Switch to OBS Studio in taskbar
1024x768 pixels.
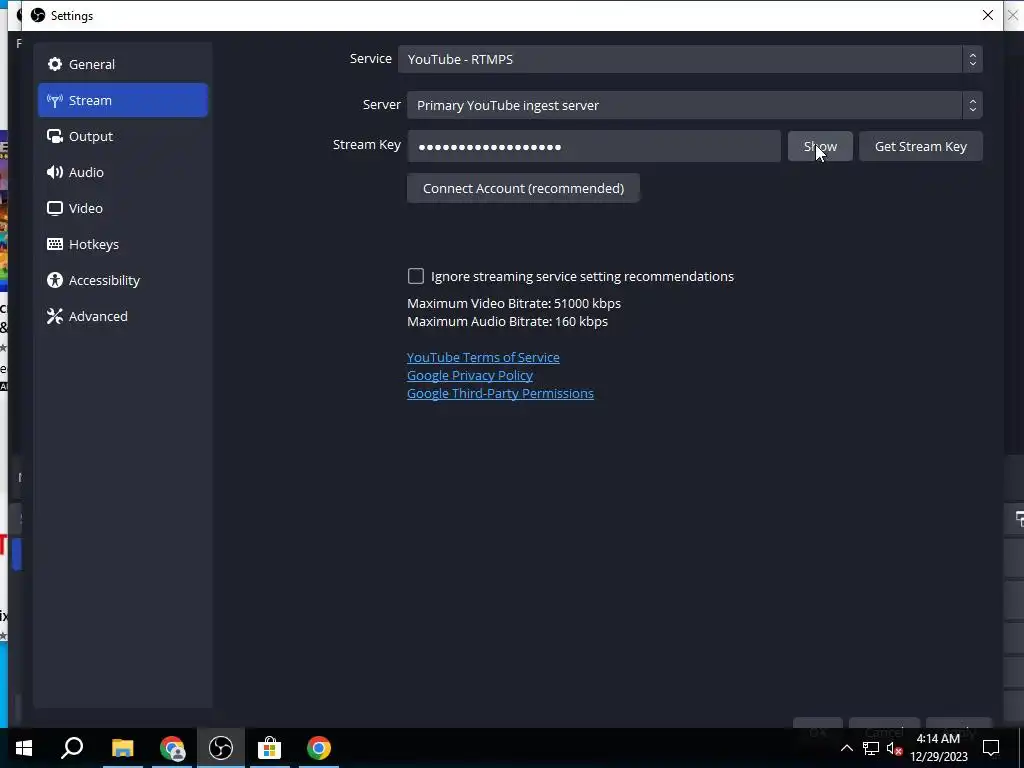[221, 748]
